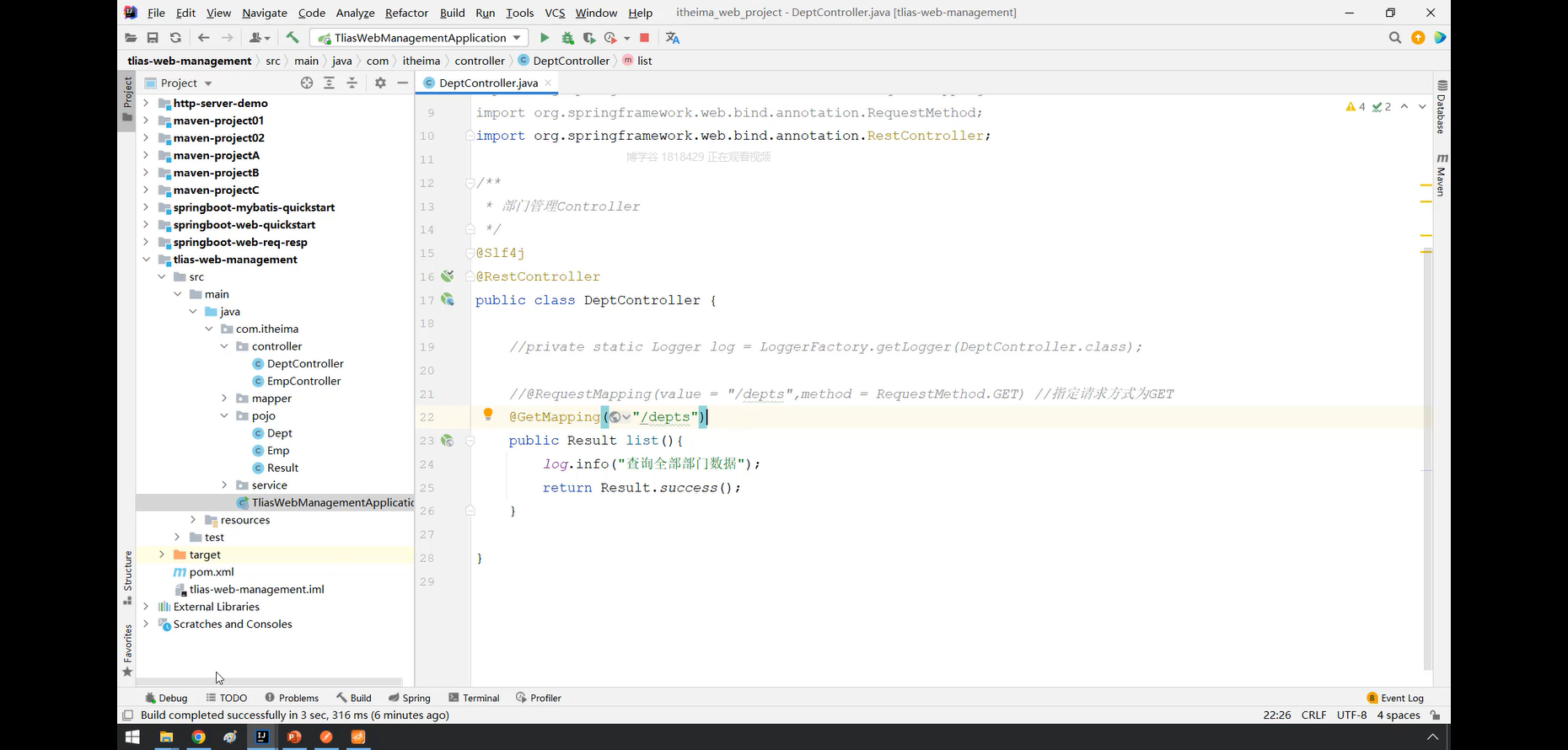The height and width of the screenshot is (750, 1568).
Task: Search everywhere with magnifier icon
Action: [1395, 38]
